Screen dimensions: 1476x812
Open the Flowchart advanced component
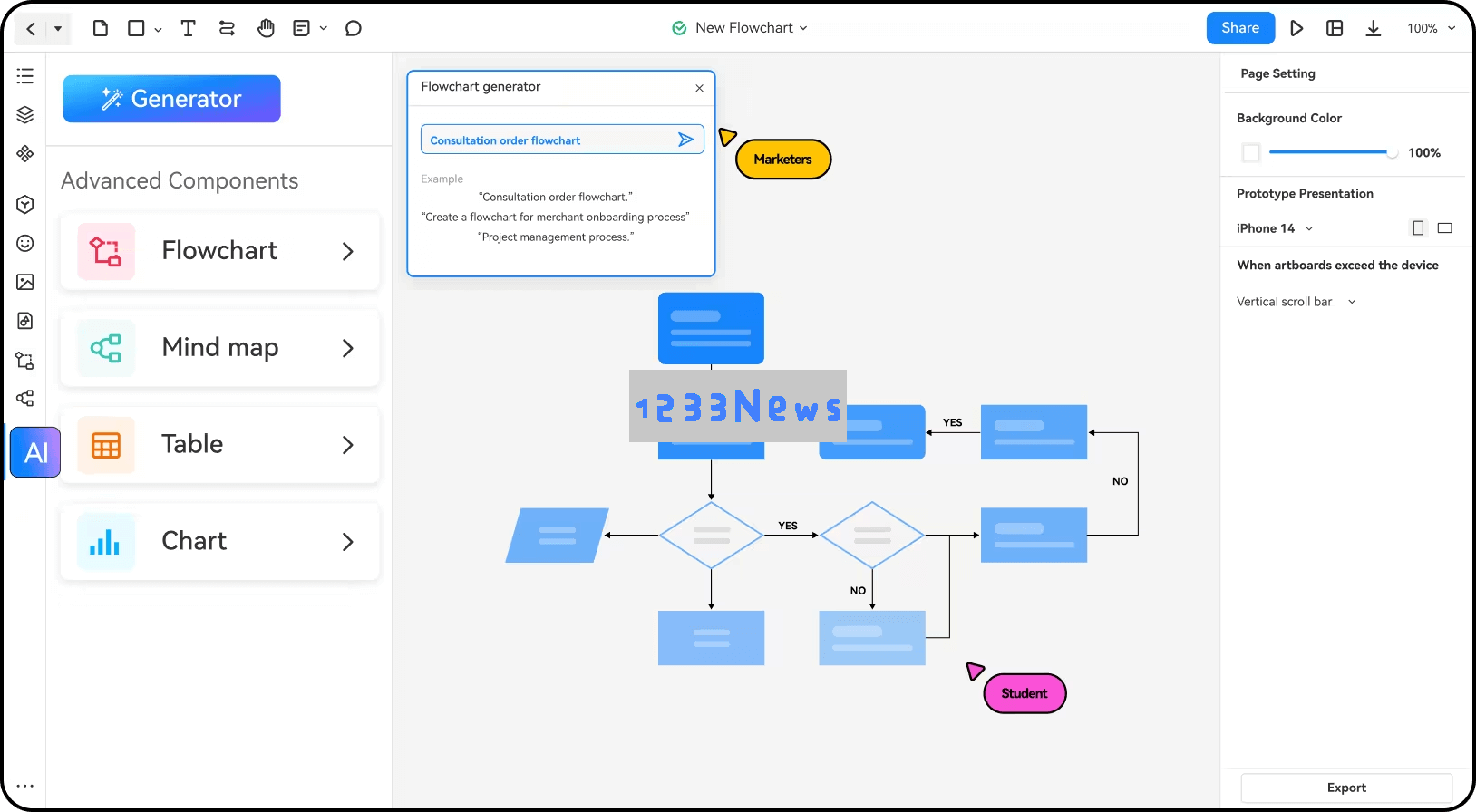[x=220, y=251]
